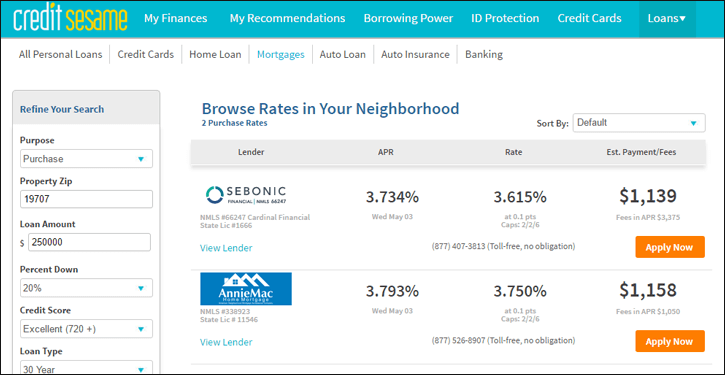Open the Sort By dropdown set to Default
The height and width of the screenshot is (375, 725).
[639, 123]
